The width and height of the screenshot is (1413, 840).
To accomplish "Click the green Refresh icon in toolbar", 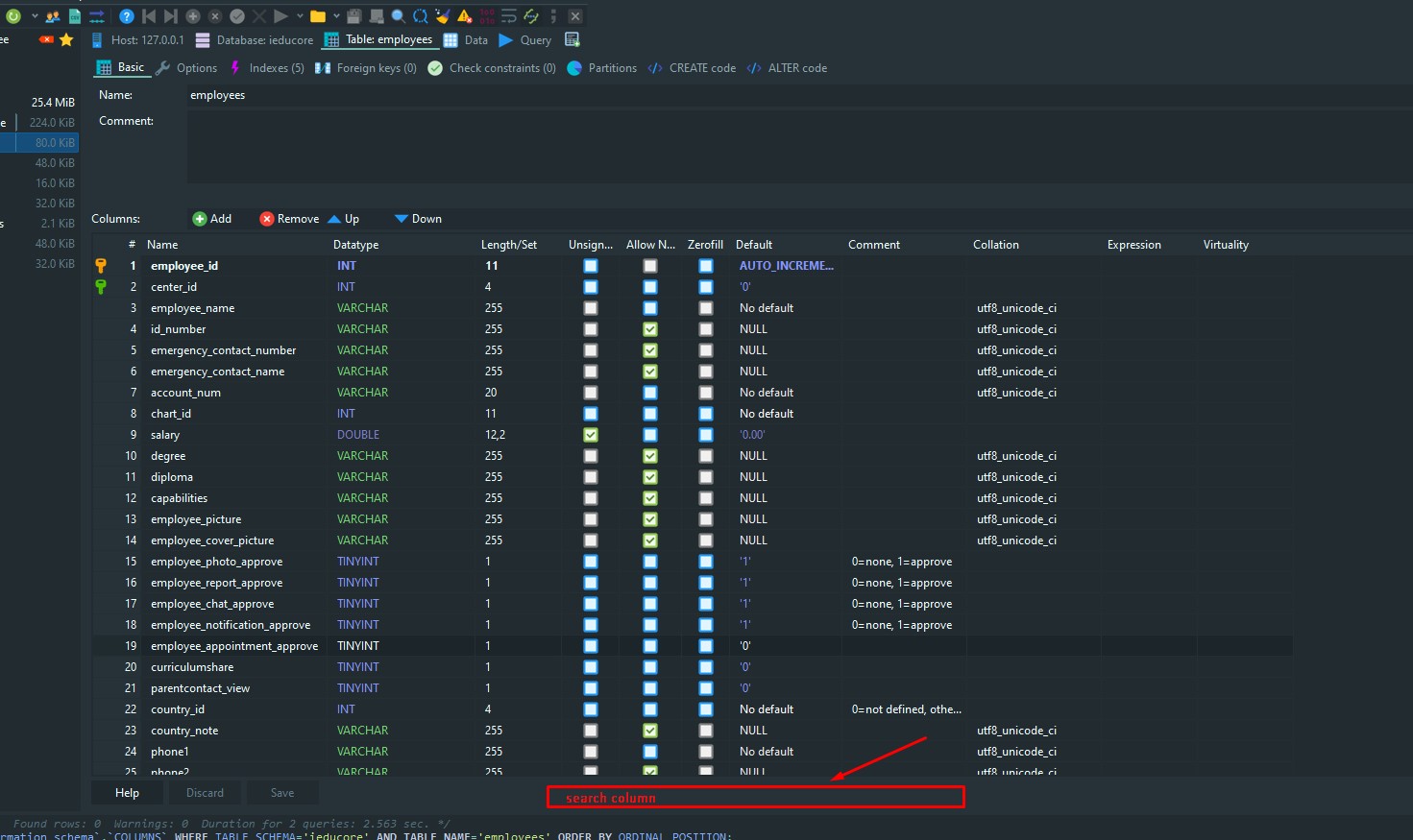I will click(x=13, y=16).
